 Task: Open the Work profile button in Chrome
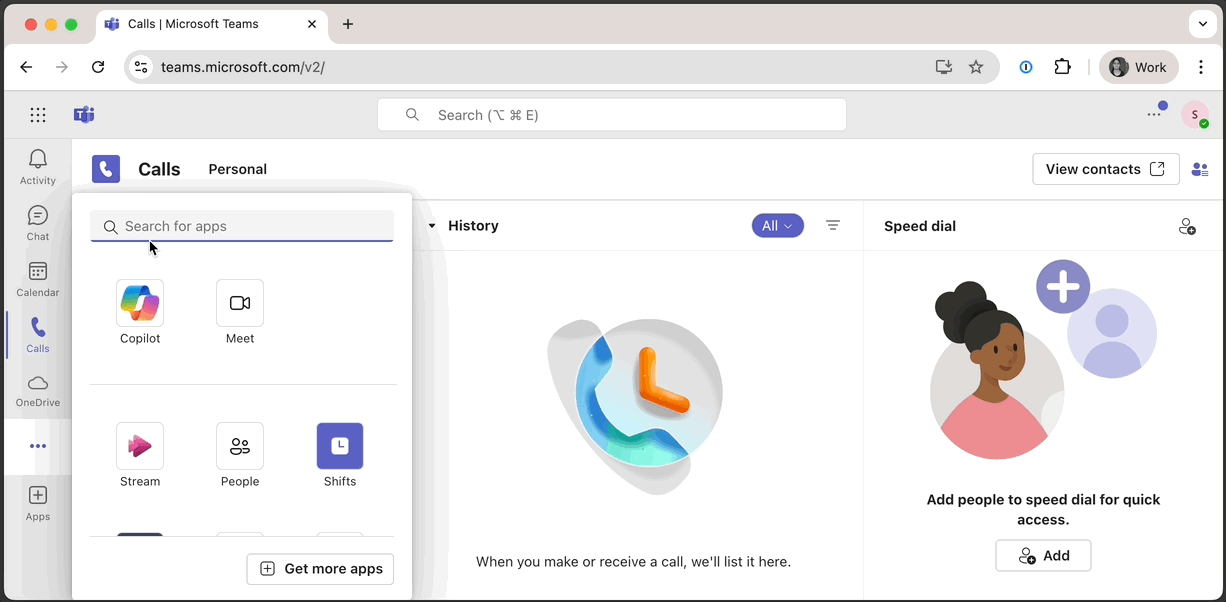[x=1139, y=67]
